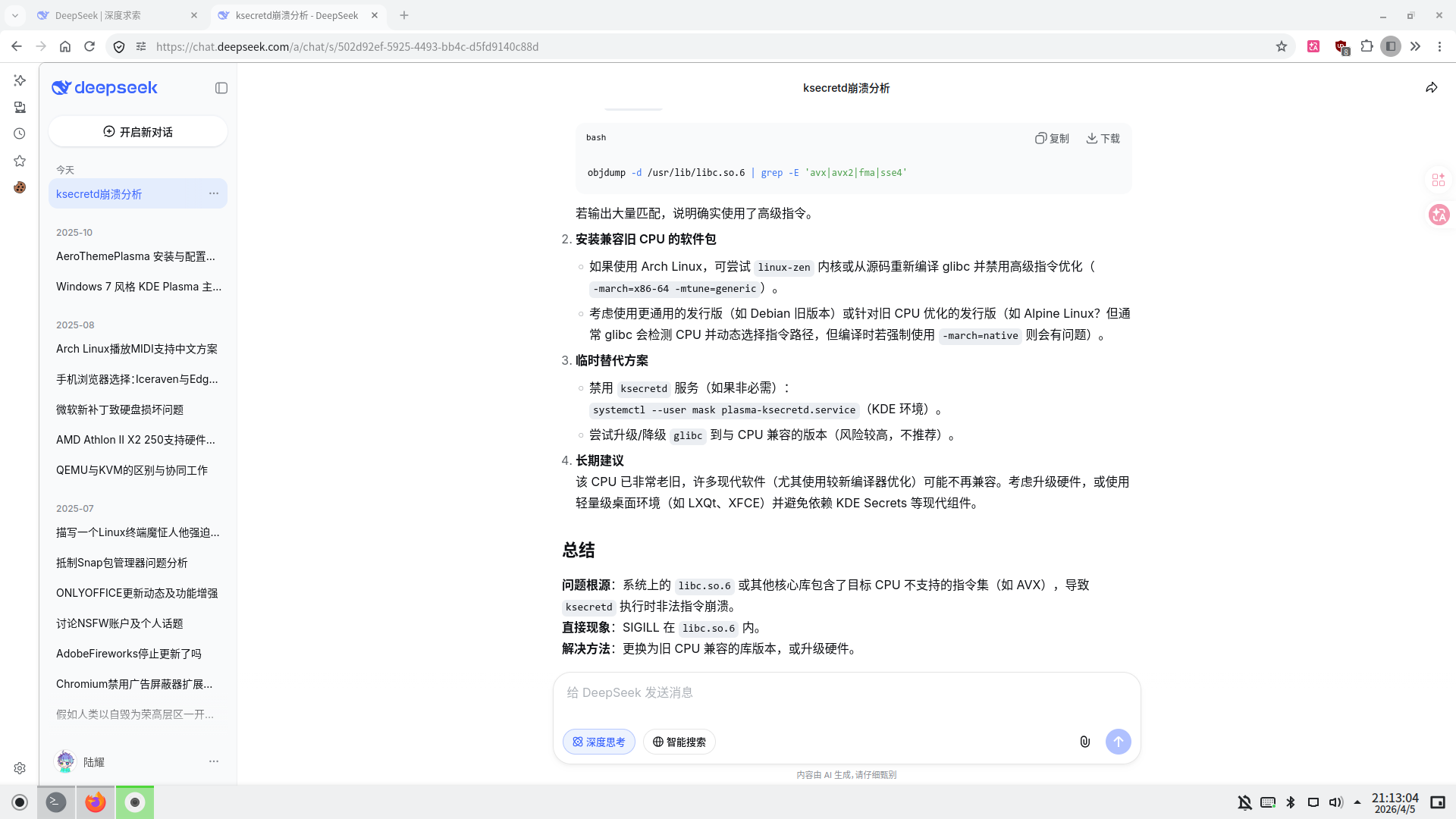Send message with the arrow button
This screenshot has width=1456, height=819.
coord(1119,742)
